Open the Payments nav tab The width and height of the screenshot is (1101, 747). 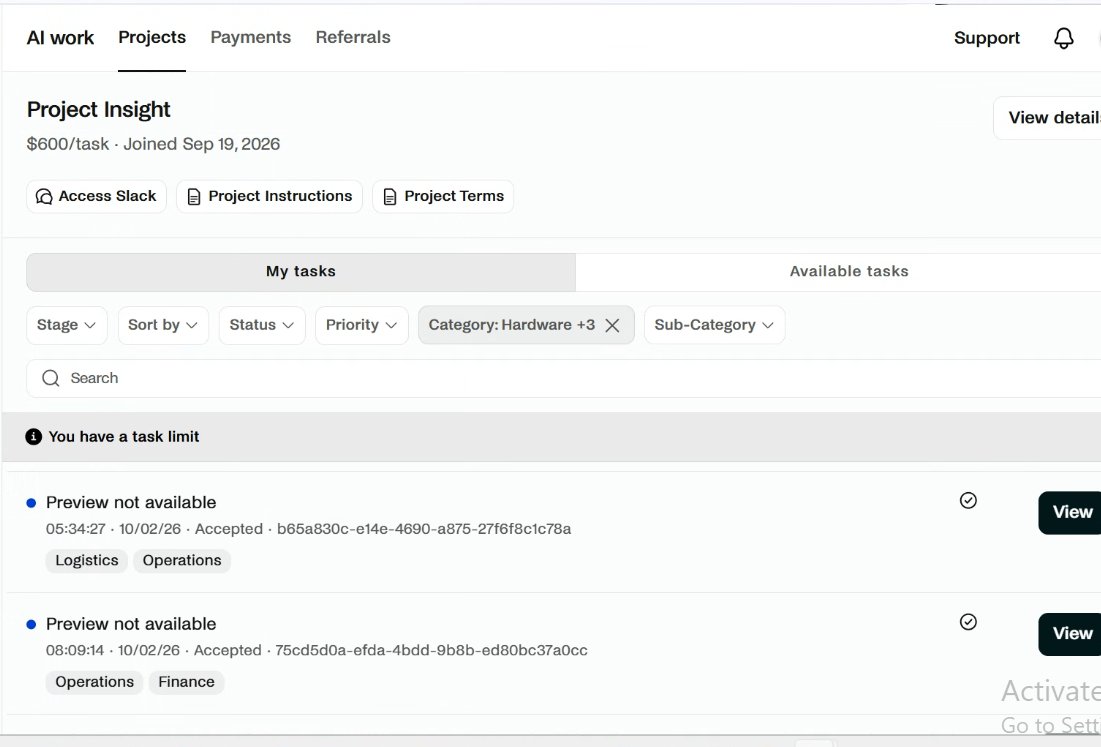coord(251,37)
